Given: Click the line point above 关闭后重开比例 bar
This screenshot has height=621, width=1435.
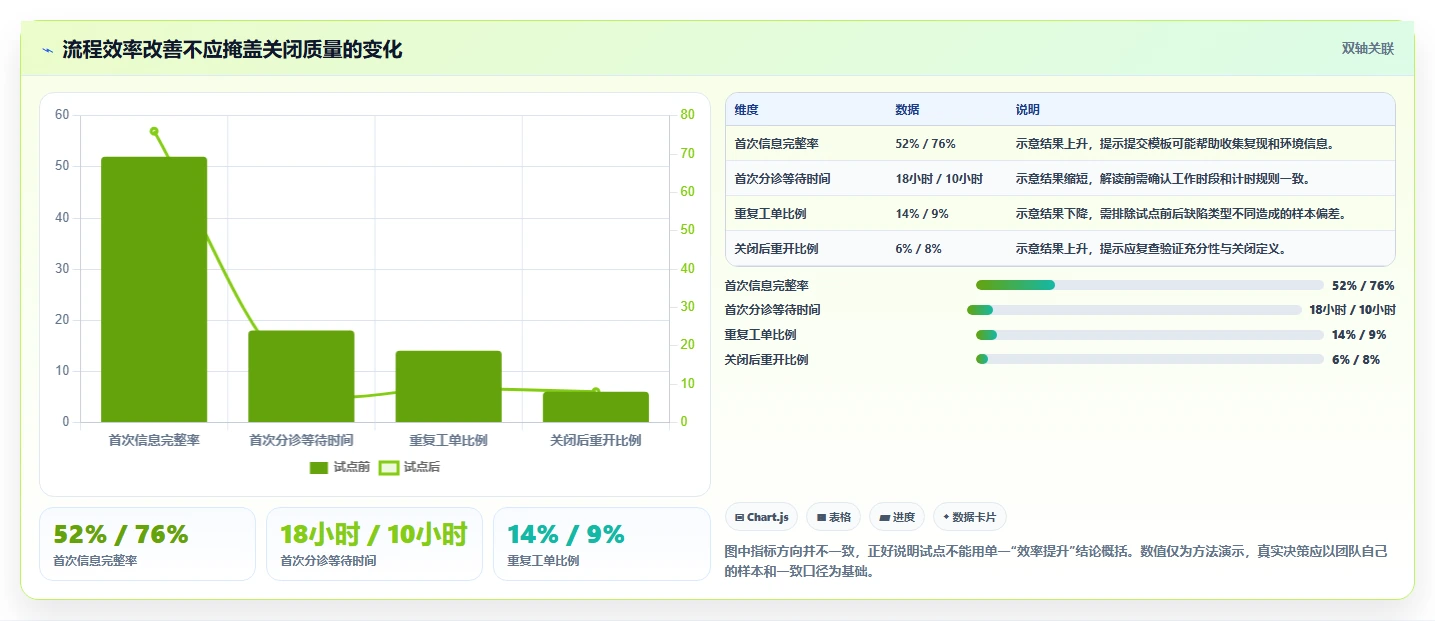Looking at the screenshot, I should [596, 391].
